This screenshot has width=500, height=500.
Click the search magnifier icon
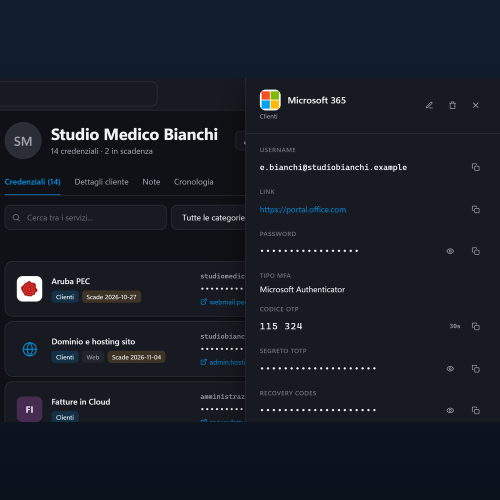pyautogui.click(x=16, y=218)
